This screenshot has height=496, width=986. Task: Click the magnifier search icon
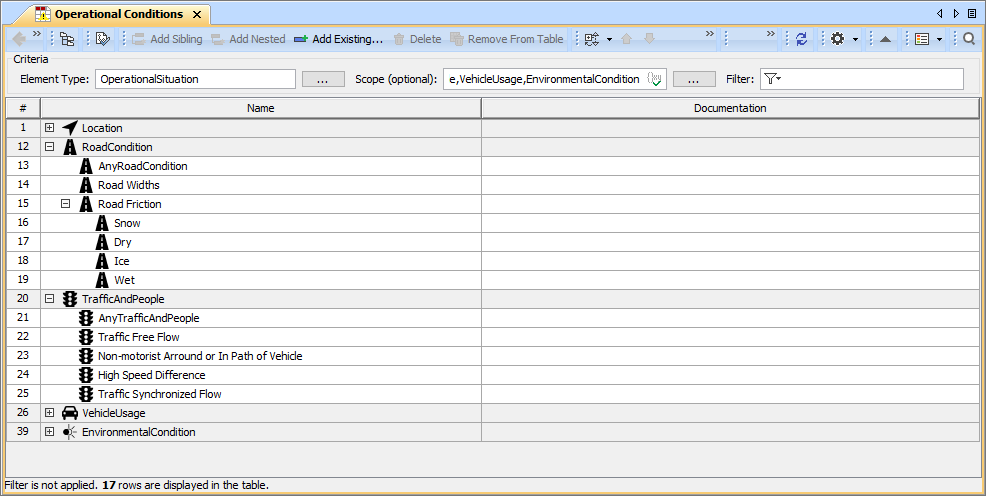(969, 39)
